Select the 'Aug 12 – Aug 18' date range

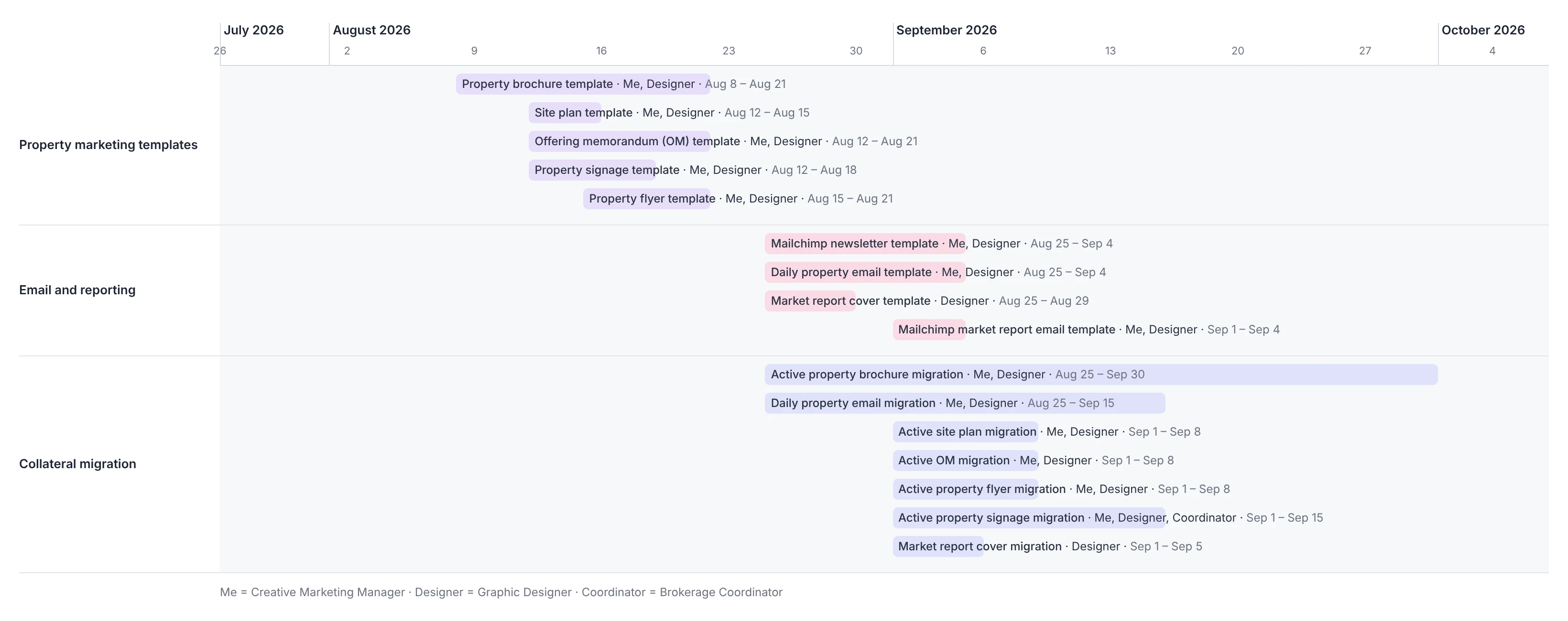[x=814, y=170]
